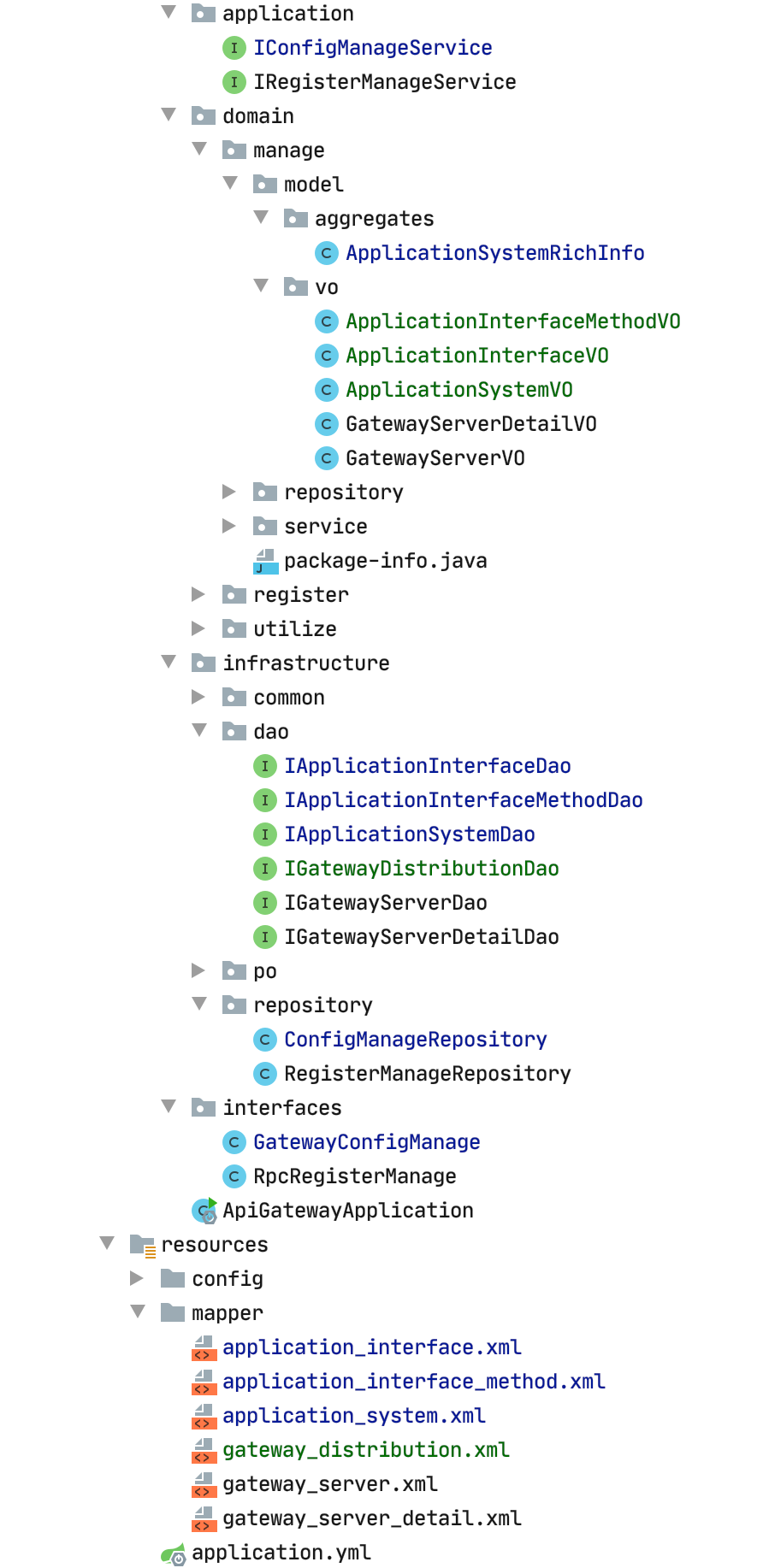Collapse the mapper folder arrow
The height and width of the screenshot is (1568, 763).
pos(138,1312)
